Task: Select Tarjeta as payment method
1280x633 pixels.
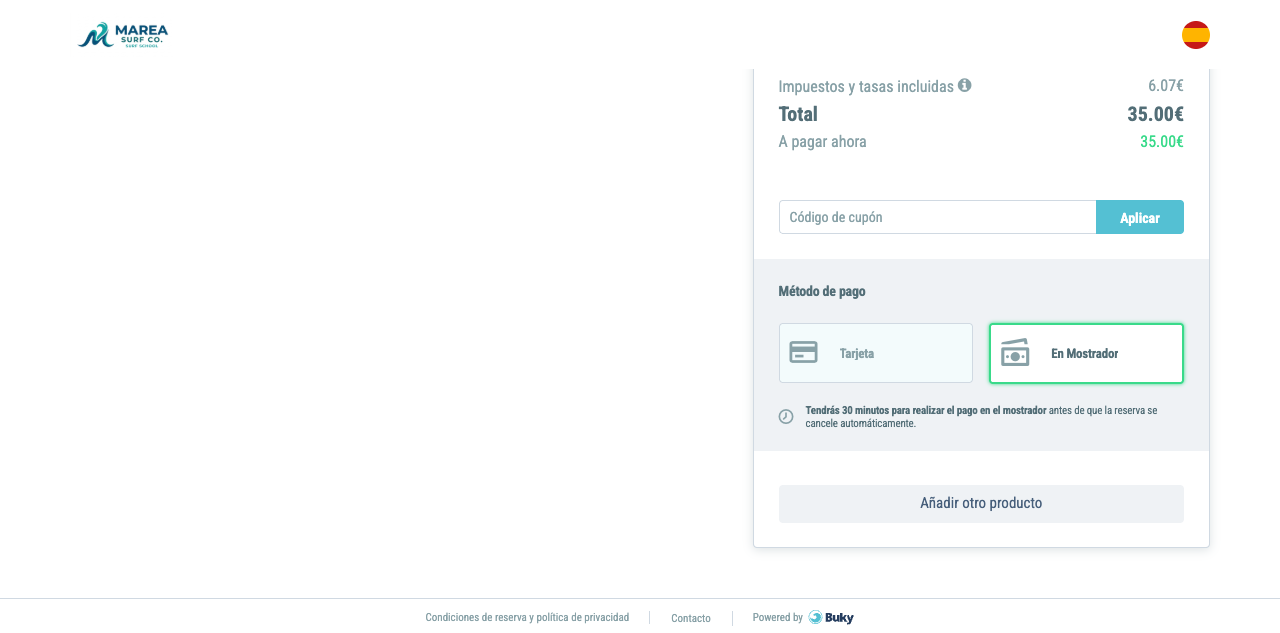Action: pos(876,353)
